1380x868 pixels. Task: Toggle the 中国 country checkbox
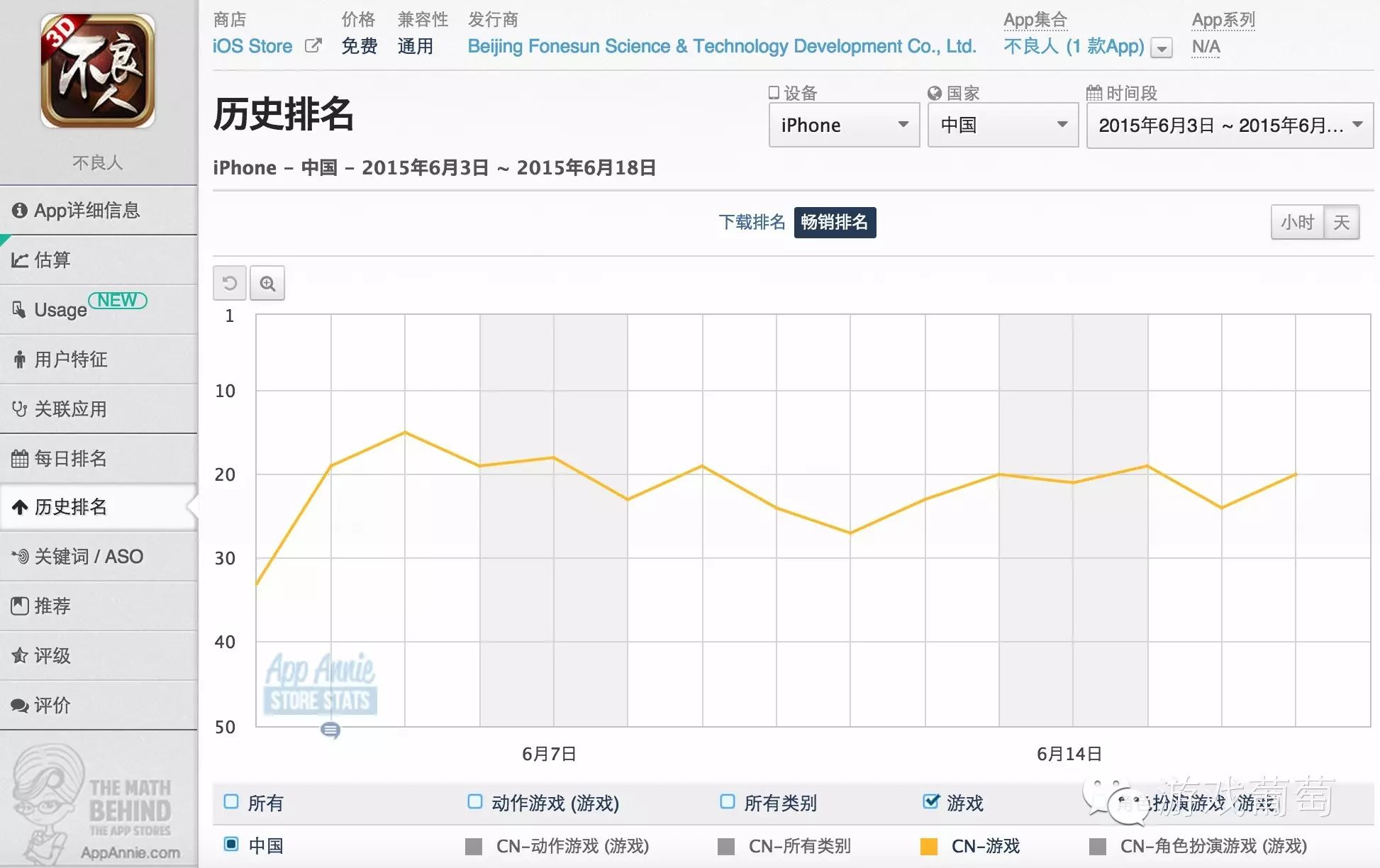(231, 844)
